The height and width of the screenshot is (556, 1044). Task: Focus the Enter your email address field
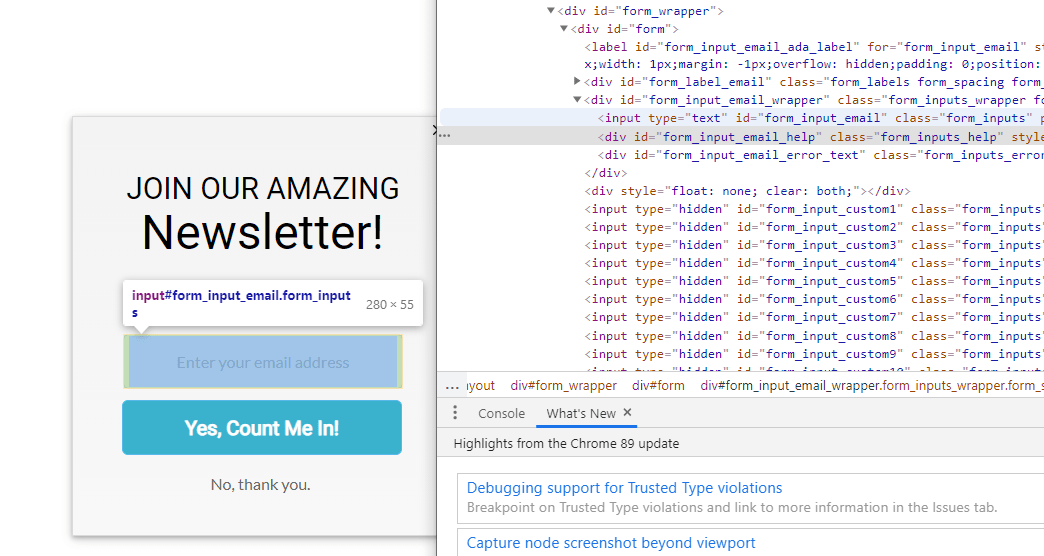click(x=263, y=362)
